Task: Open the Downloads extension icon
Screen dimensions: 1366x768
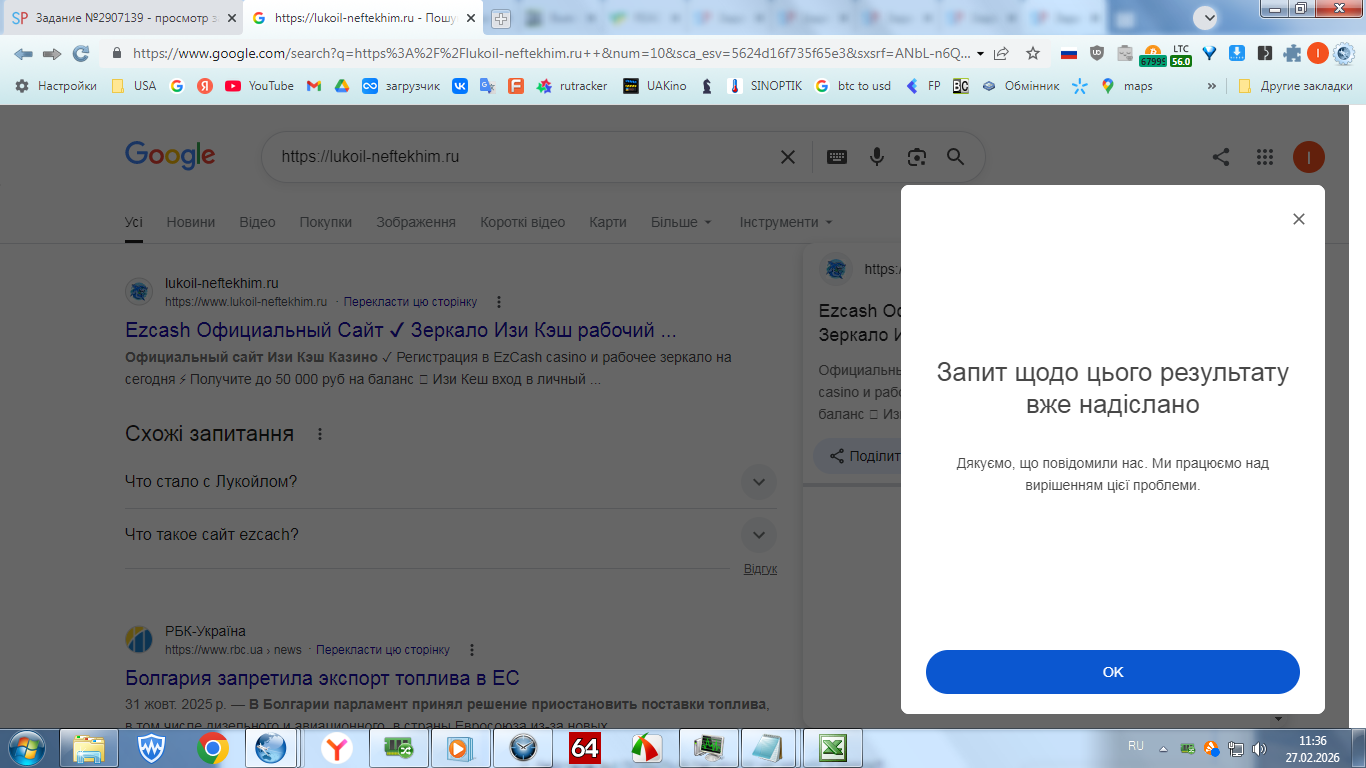Action: pos(1237,53)
